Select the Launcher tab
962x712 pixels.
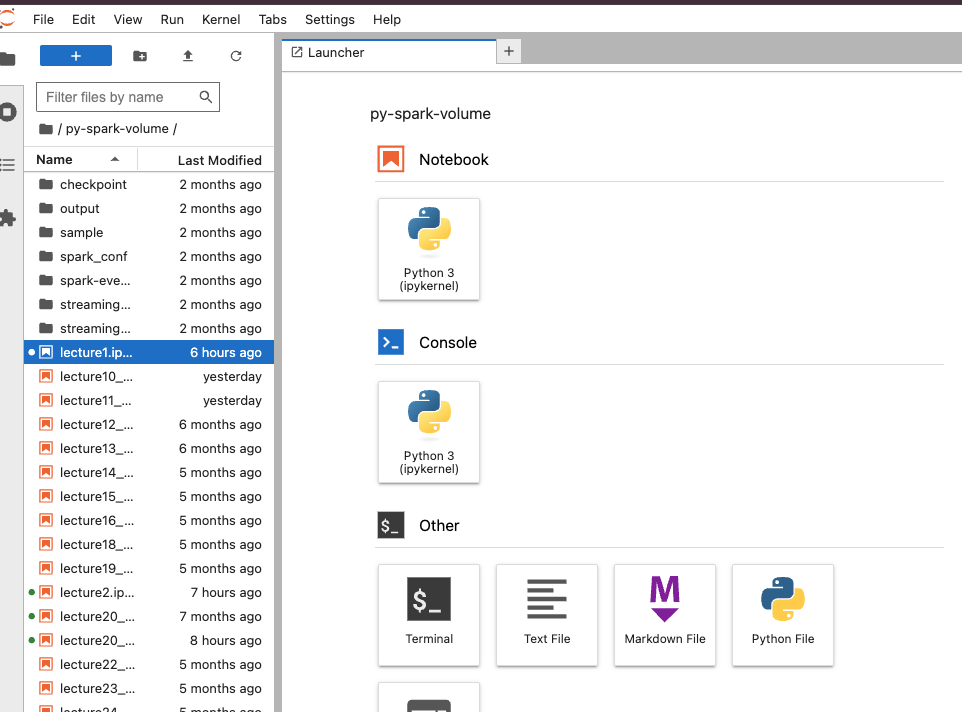[x=389, y=52]
